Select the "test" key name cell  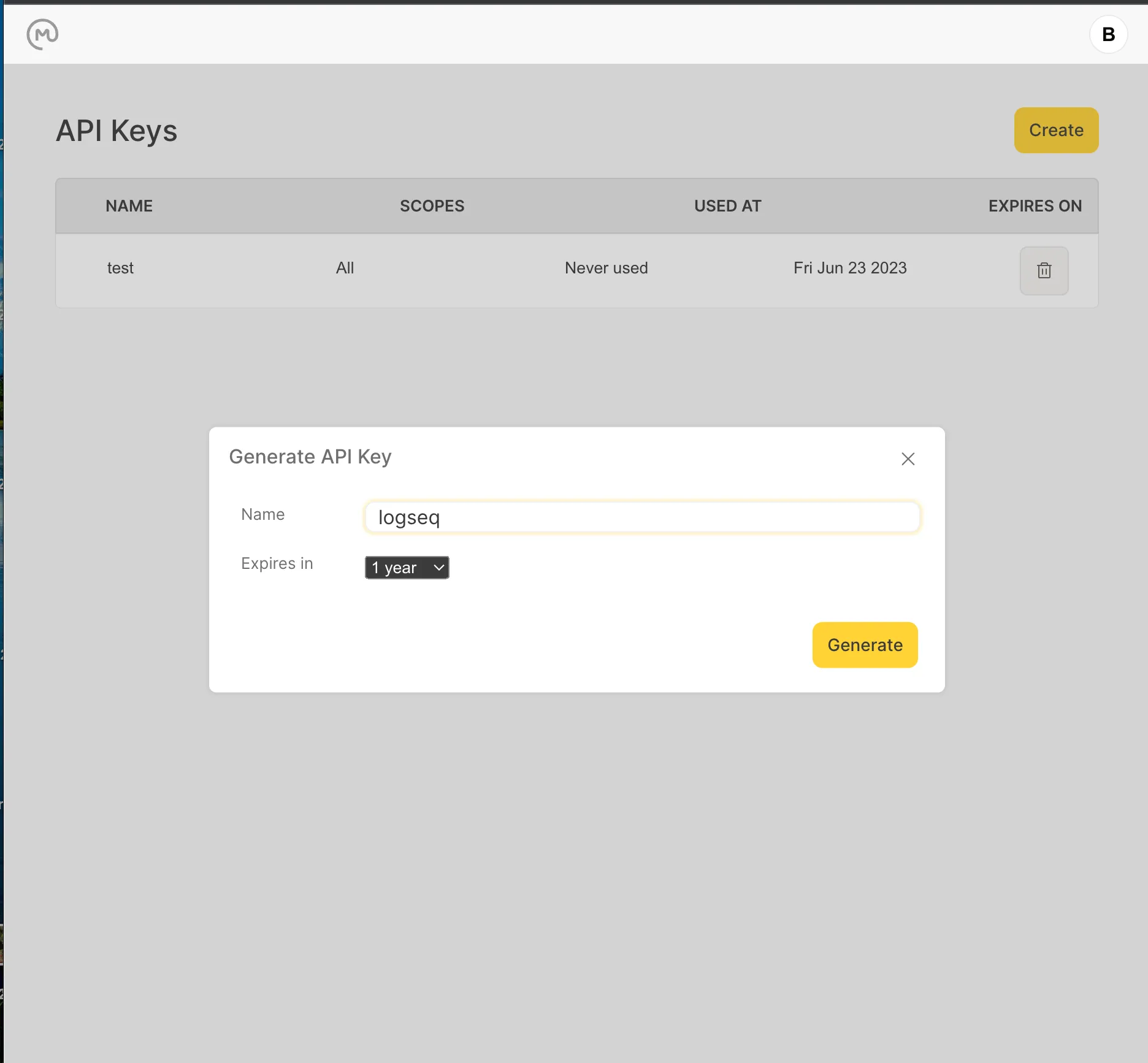click(120, 268)
